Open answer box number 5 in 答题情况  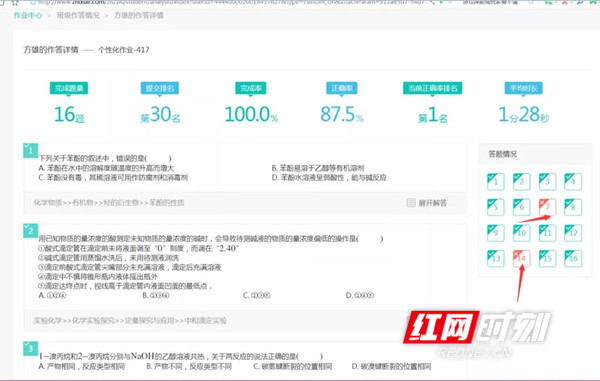point(496,207)
